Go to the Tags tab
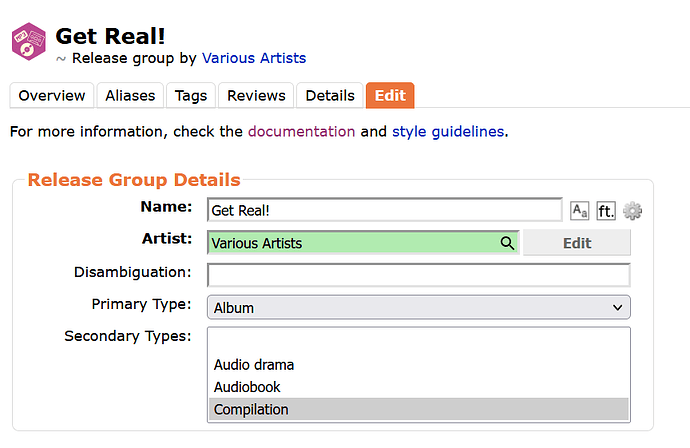 point(191,96)
